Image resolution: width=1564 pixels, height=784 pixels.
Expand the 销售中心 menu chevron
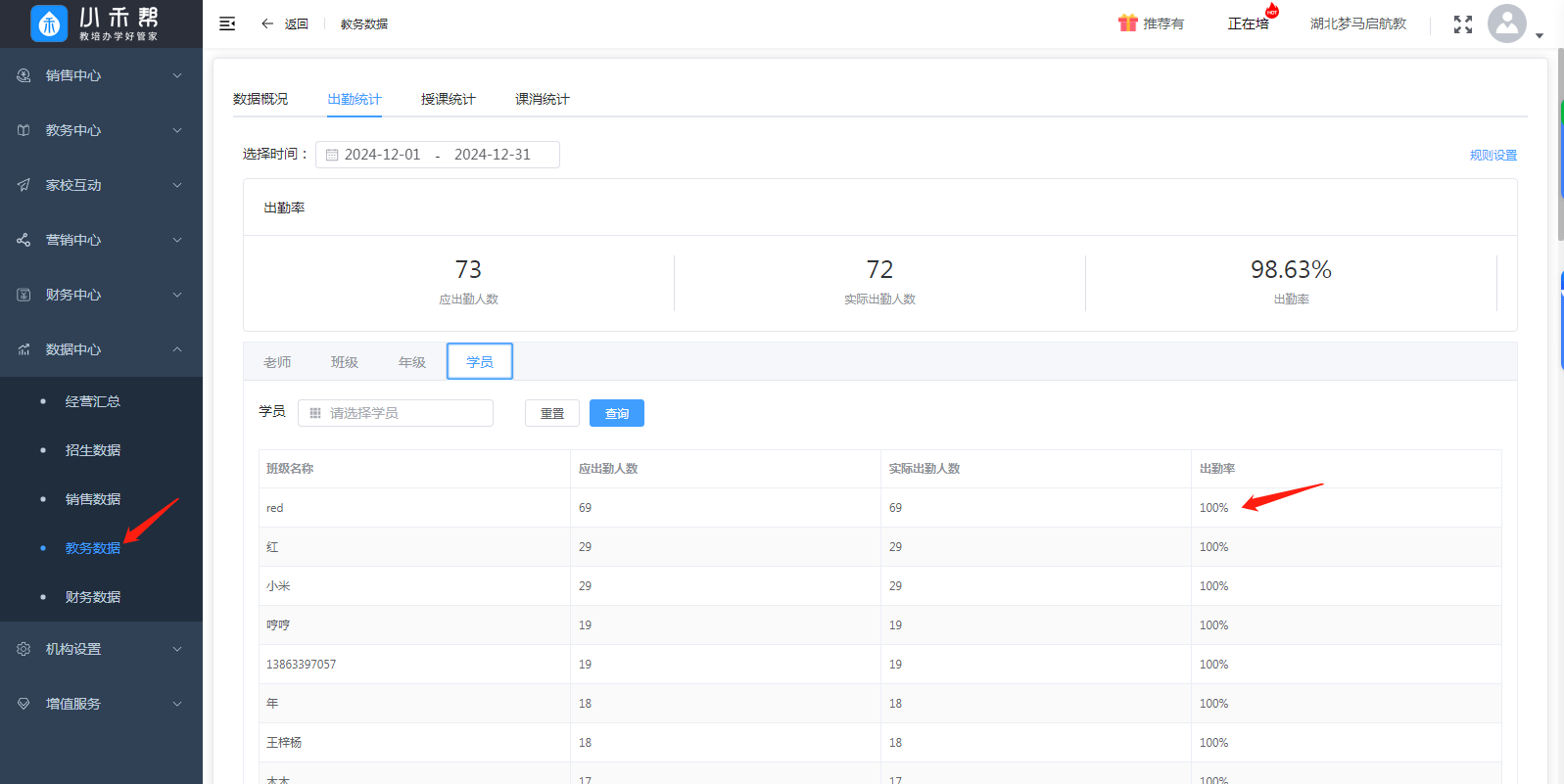pos(177,75)
